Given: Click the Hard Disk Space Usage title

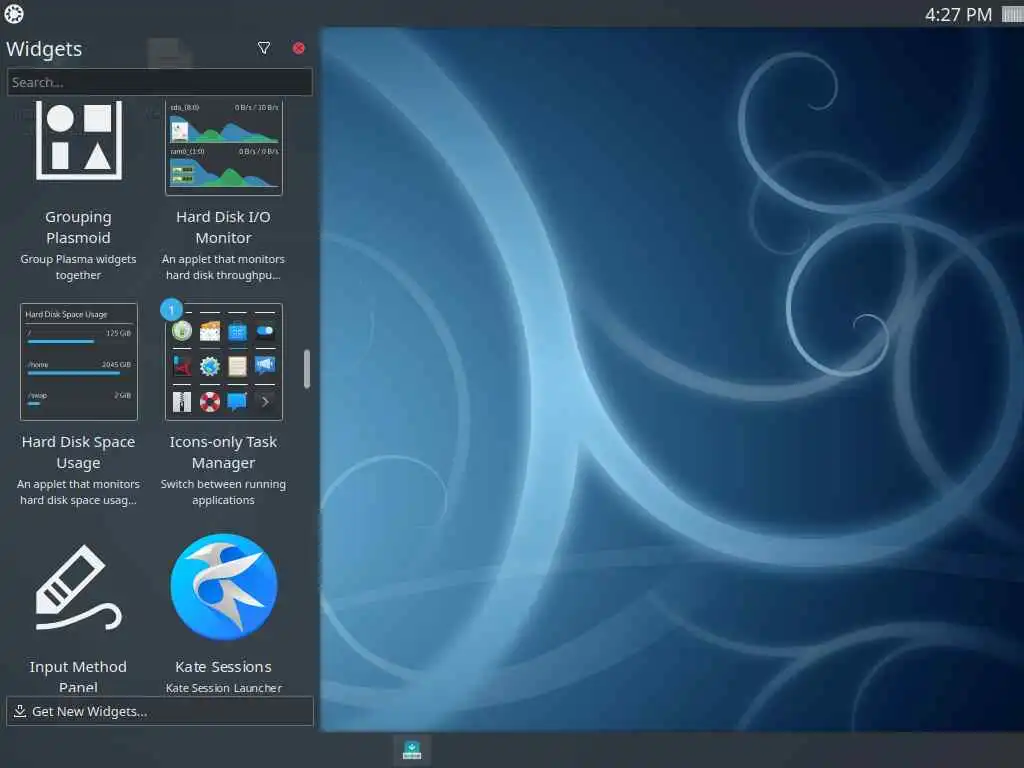Looking at the screenshot, I should (x=78, y=452).
